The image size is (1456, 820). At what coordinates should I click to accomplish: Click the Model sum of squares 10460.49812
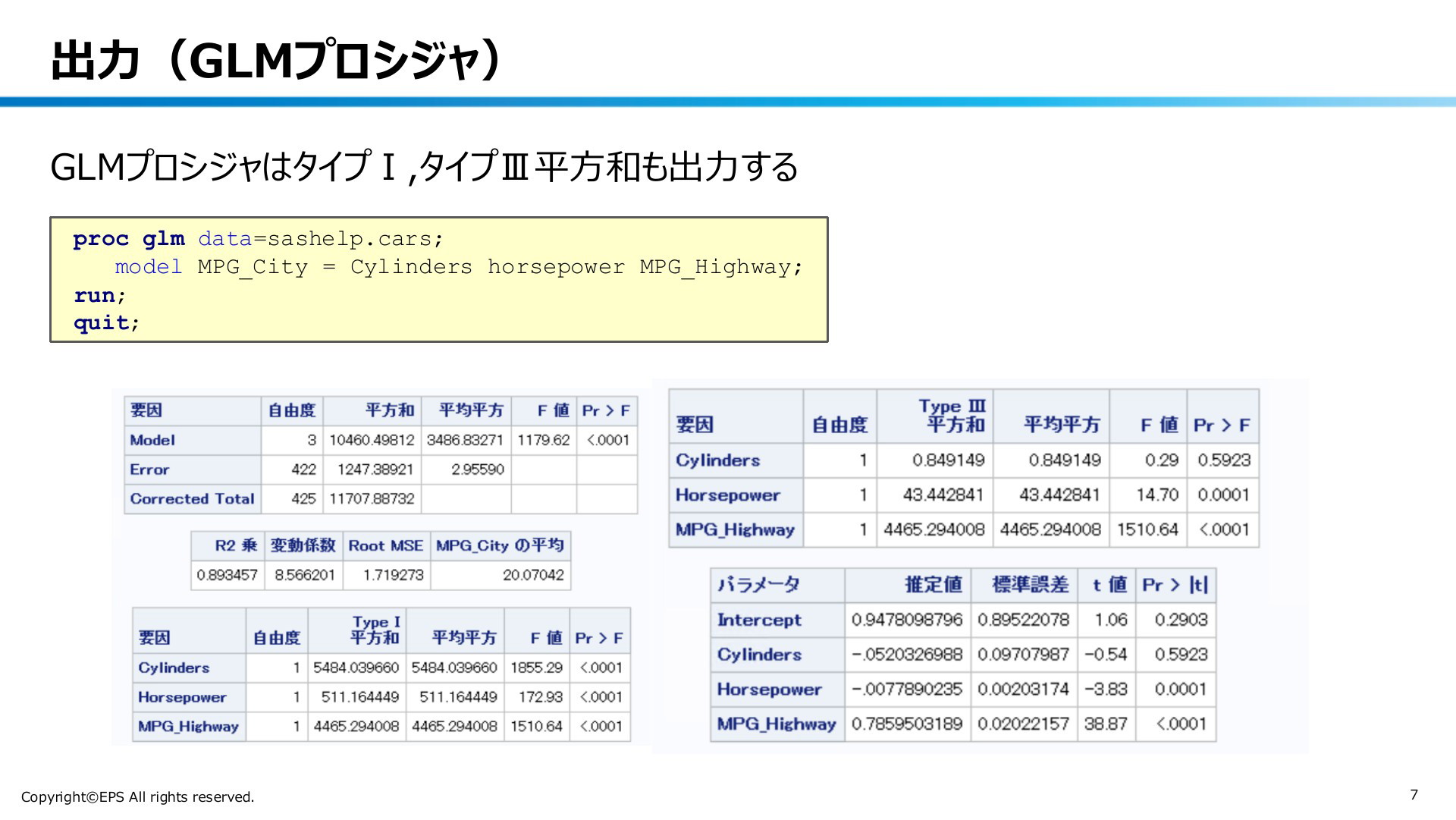372,440
